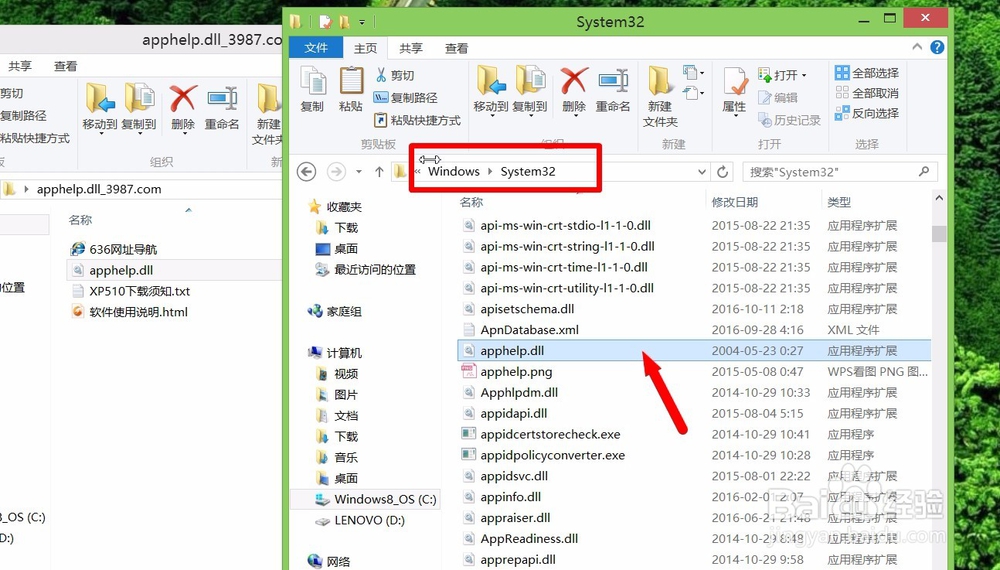Image resolution: width=1000 pixels, height=570 pixels.
Task: Select XP510下载须知.txt file
Action: (x=131, y=291)
